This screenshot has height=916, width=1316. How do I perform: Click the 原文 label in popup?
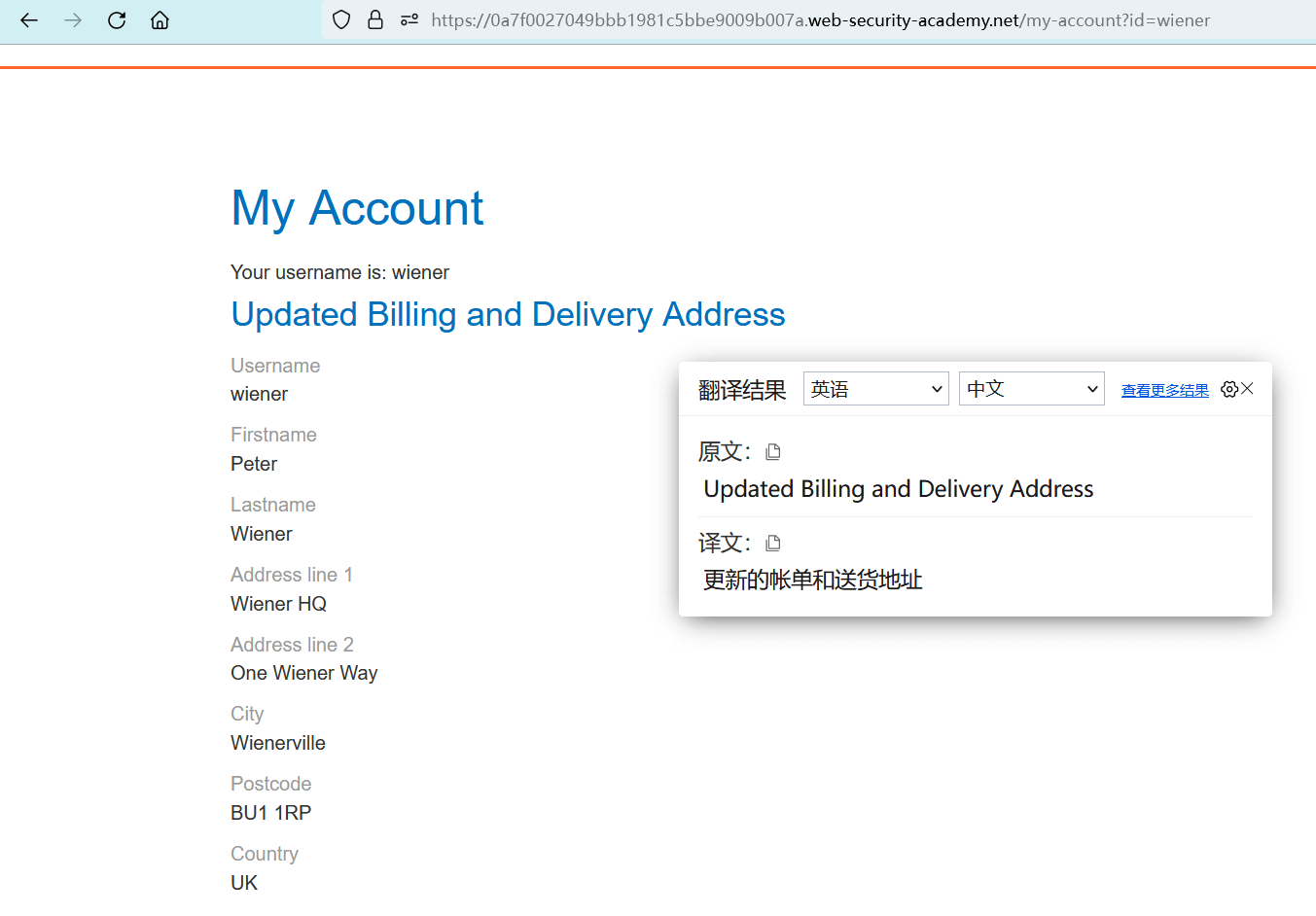(725, 452)
